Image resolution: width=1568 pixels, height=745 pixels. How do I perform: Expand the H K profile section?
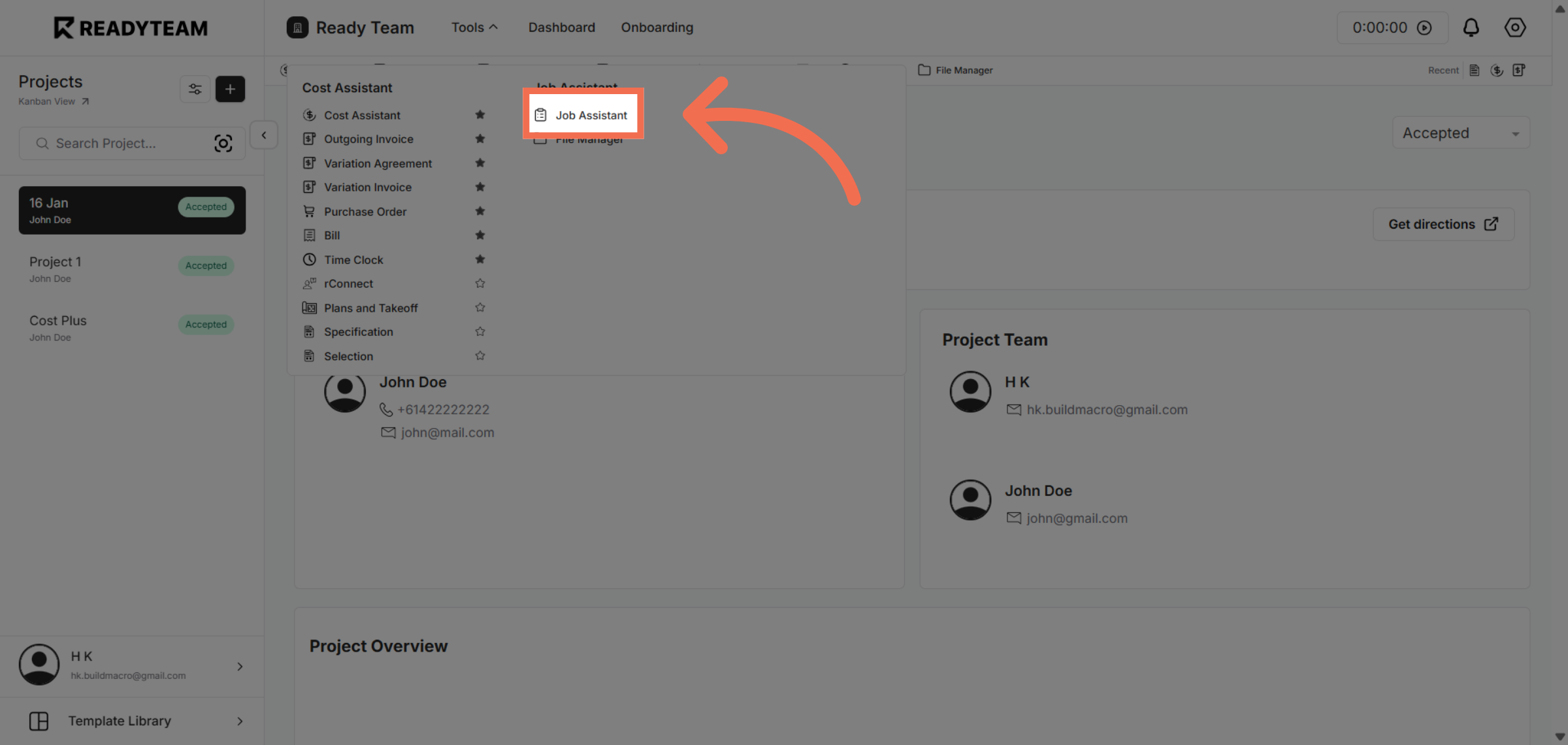point(240,666)
